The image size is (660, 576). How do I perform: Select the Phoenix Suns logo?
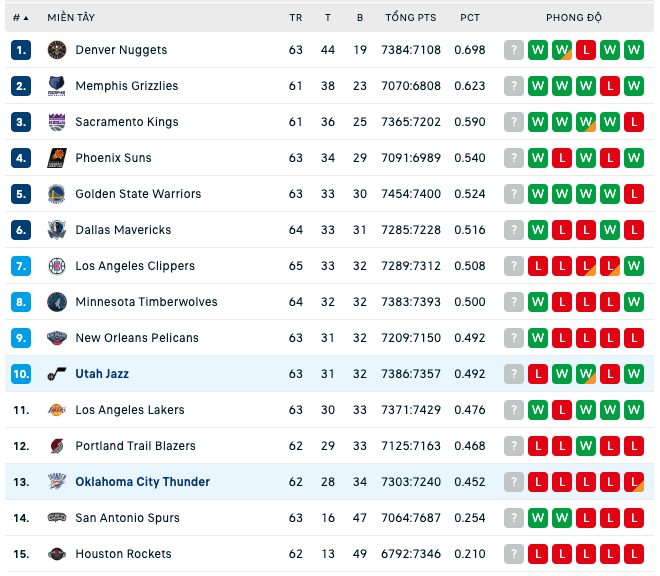tap(57, 158)
